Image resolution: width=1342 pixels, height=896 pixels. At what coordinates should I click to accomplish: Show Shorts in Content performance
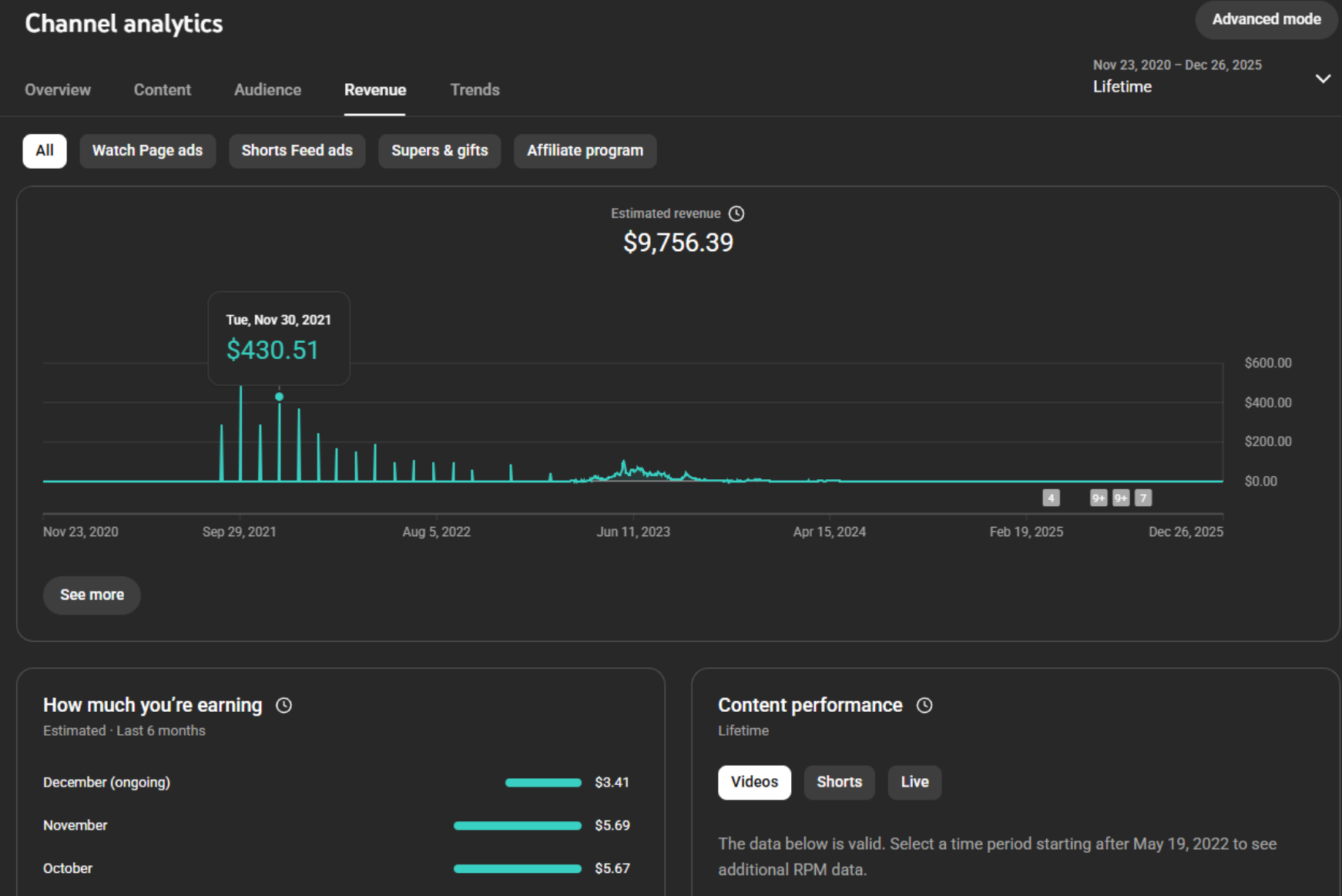(839, 782)
